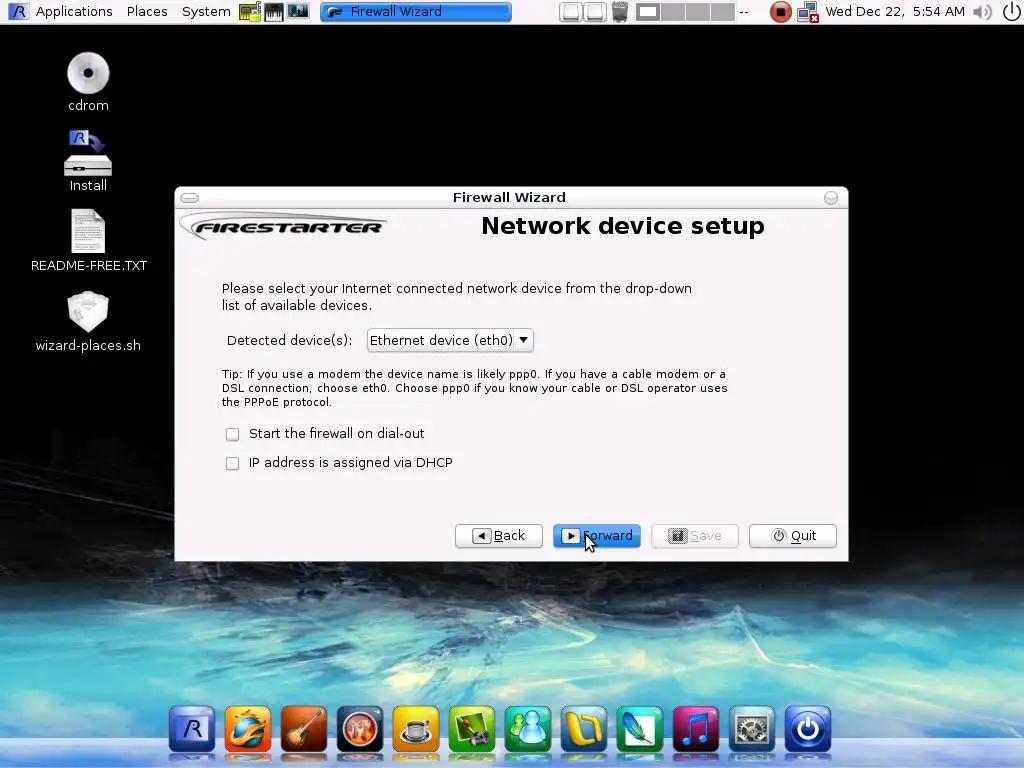Switch to the second workspace in pager

click(673, 12)
